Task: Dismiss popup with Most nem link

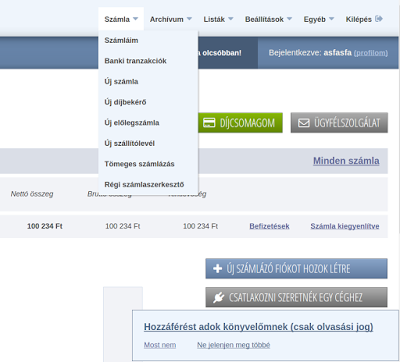Action: tap(160, 345)
